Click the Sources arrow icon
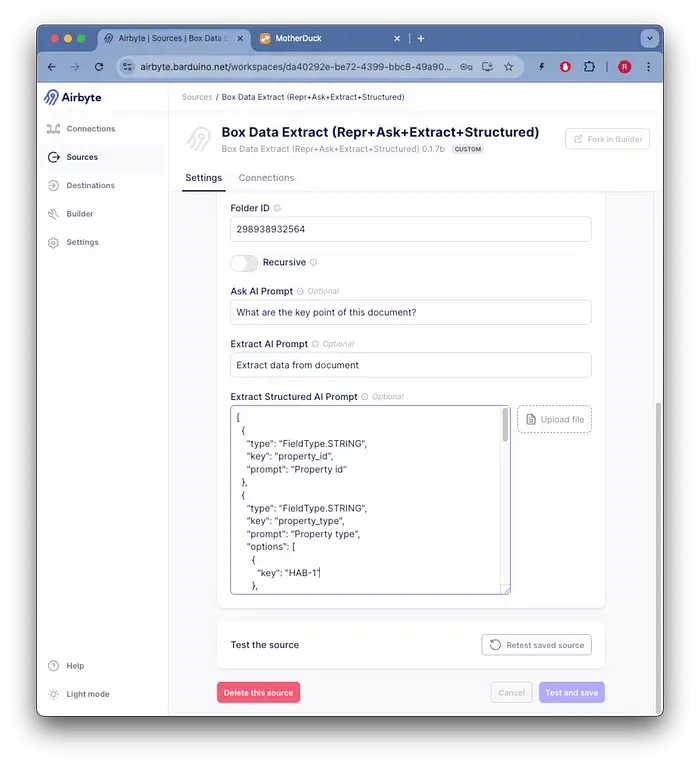The width and height of the screenshot is (700, 765). 54,157
